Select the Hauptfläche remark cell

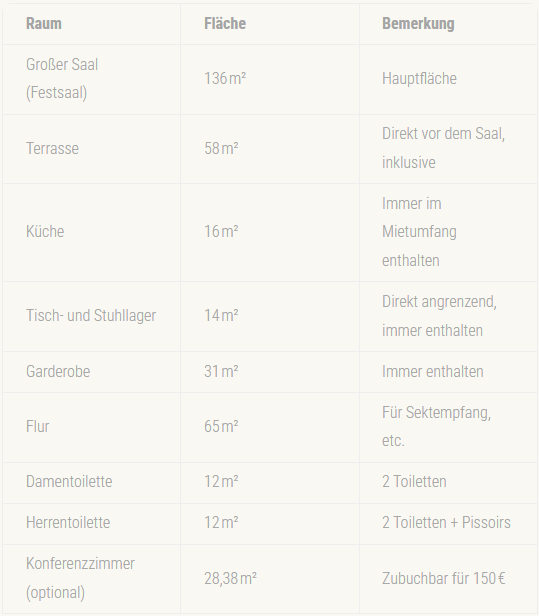click(419, 79)
